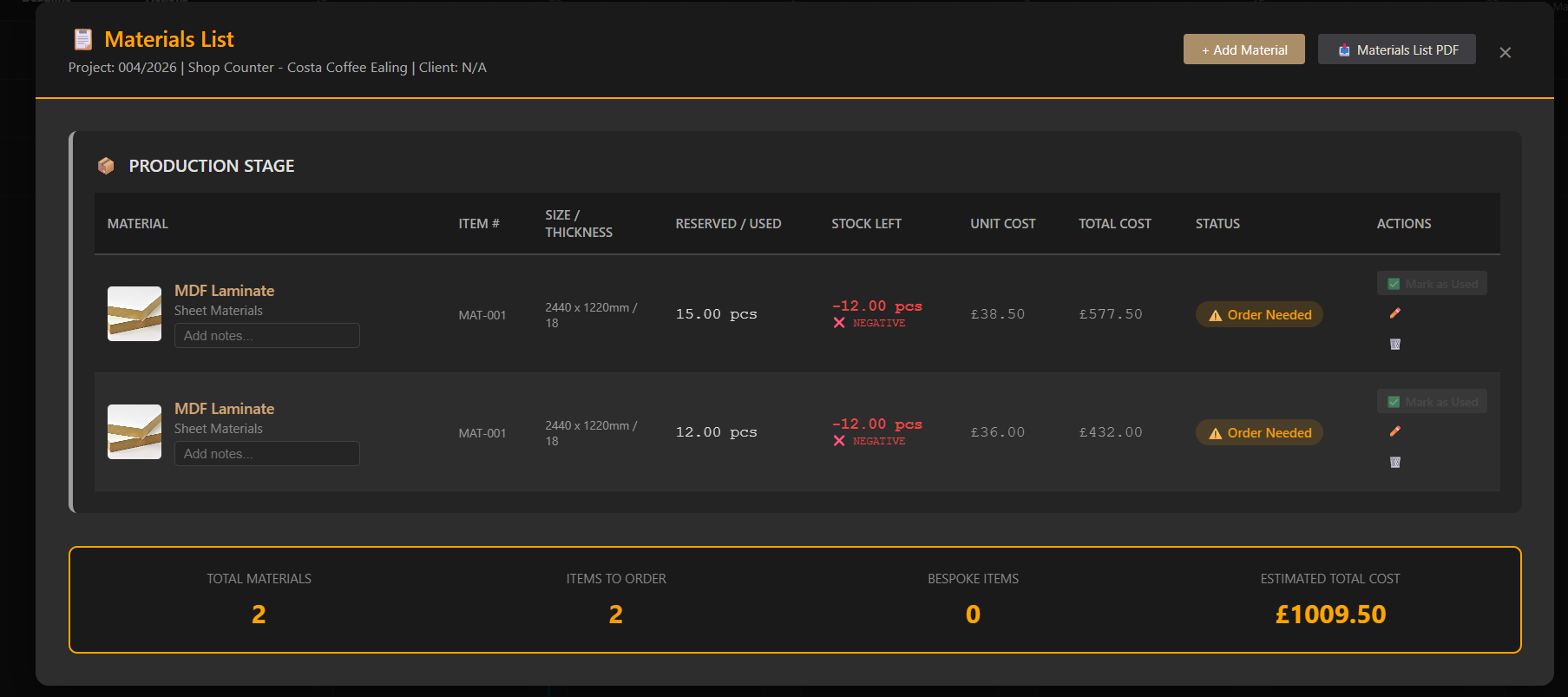1568x697 pixels.
Task: Focus the Add notes field in second row
Action: (x=266, y=454)
